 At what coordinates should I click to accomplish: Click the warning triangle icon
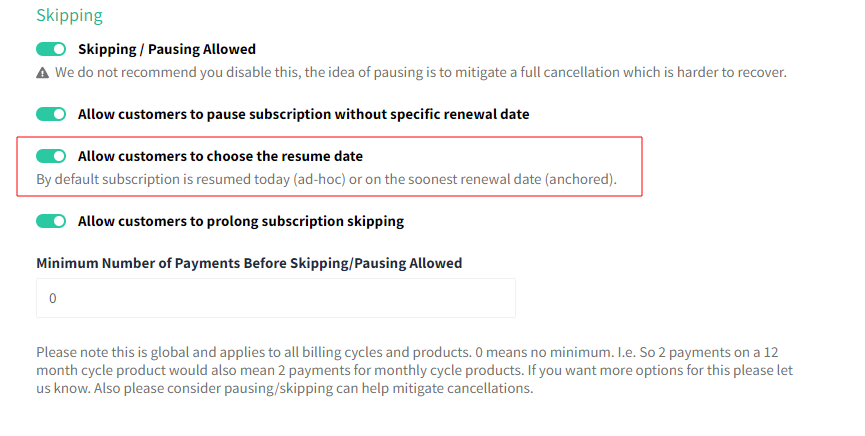[x=42, y=73]
